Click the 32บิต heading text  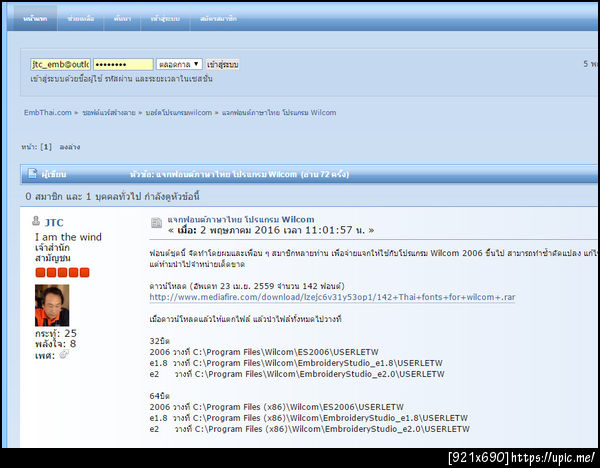pos(159,341)
